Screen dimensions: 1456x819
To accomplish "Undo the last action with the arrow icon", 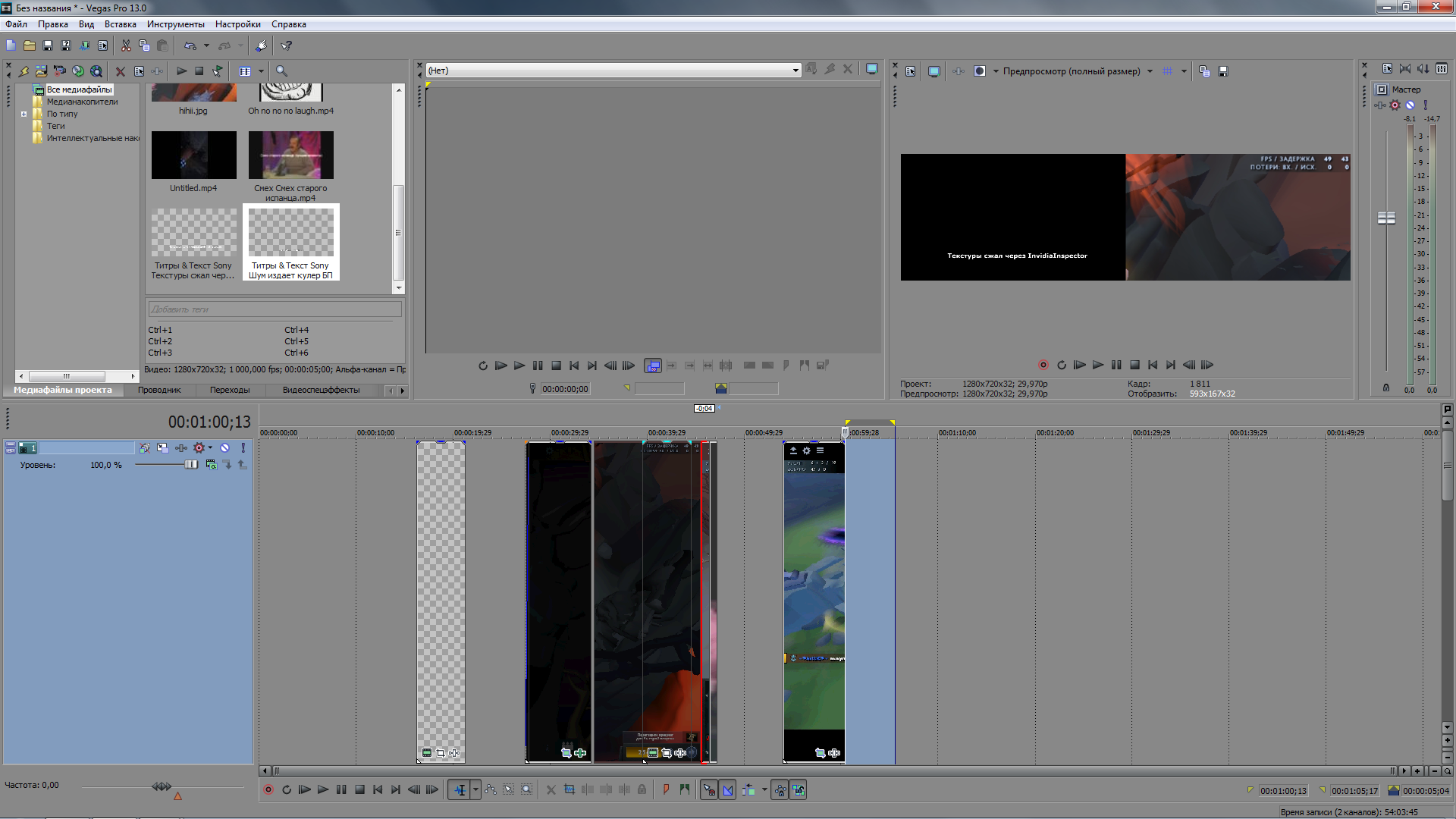I will pos(190,45).
